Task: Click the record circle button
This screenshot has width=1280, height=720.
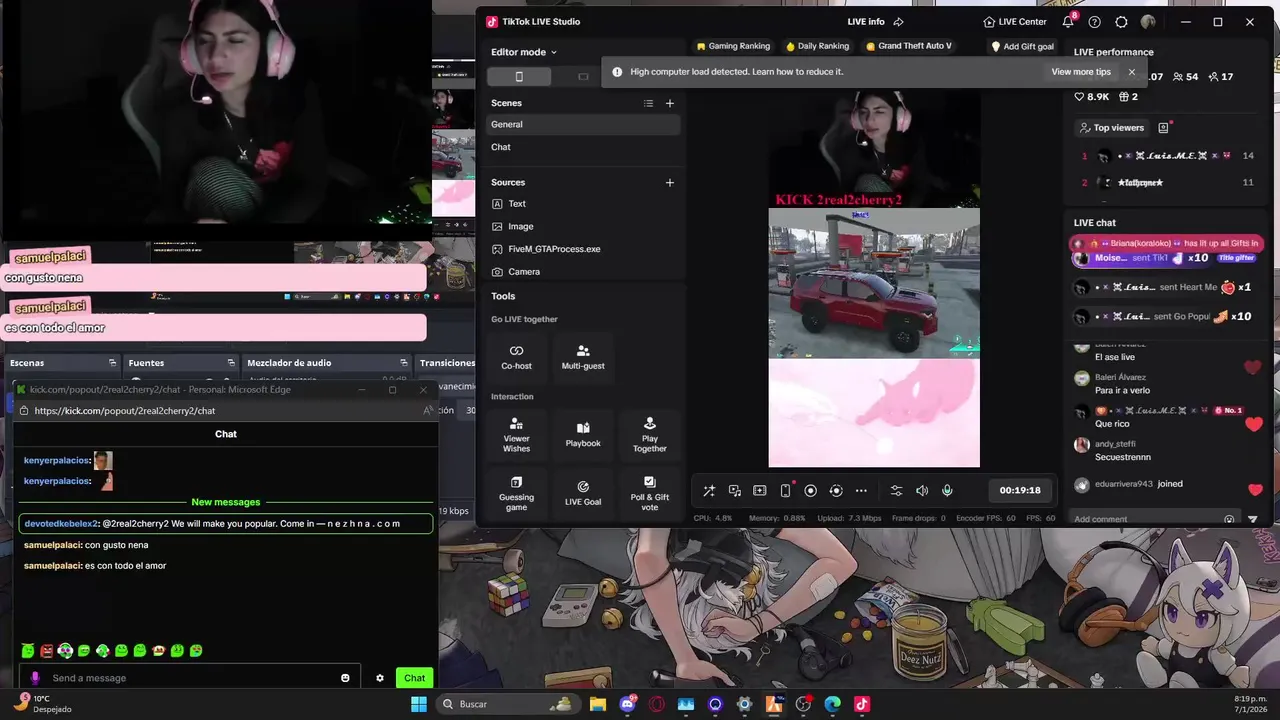Action: point(811,491)
